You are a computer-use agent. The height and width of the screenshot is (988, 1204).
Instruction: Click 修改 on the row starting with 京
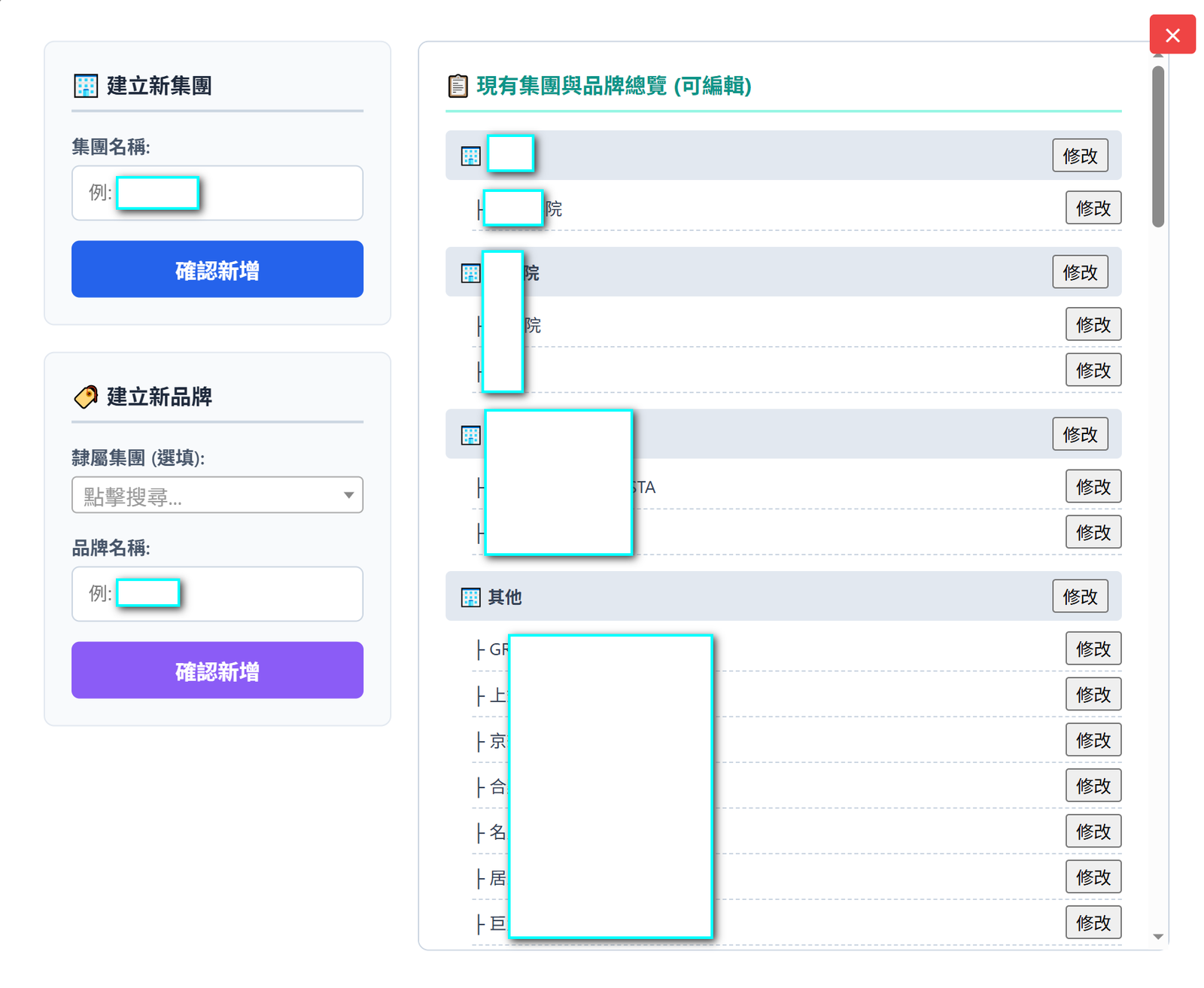(1093, 740)
